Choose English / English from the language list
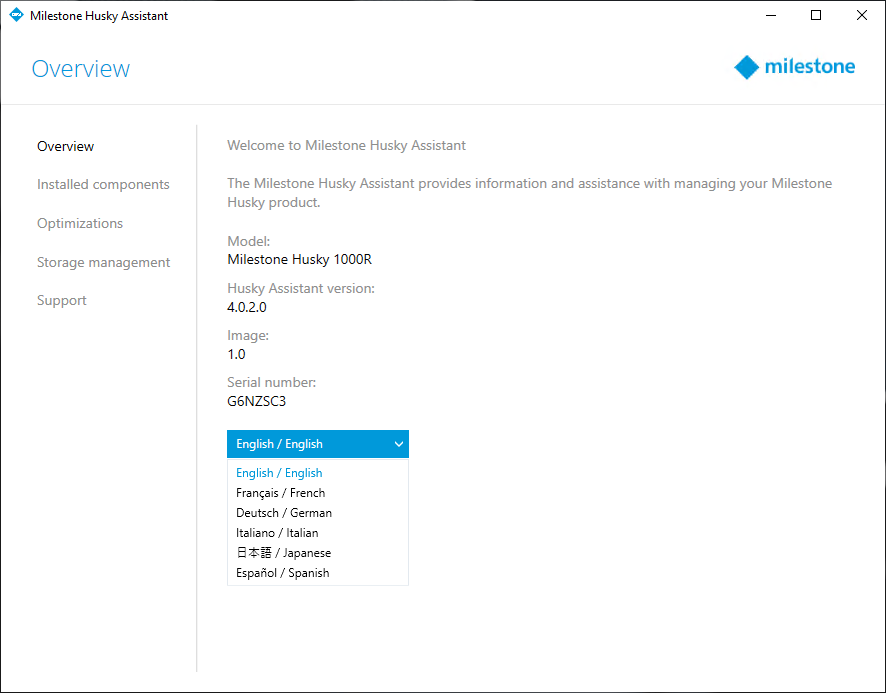Image resolution: width=886 pixels, height=693 pixels. point(279,473)
